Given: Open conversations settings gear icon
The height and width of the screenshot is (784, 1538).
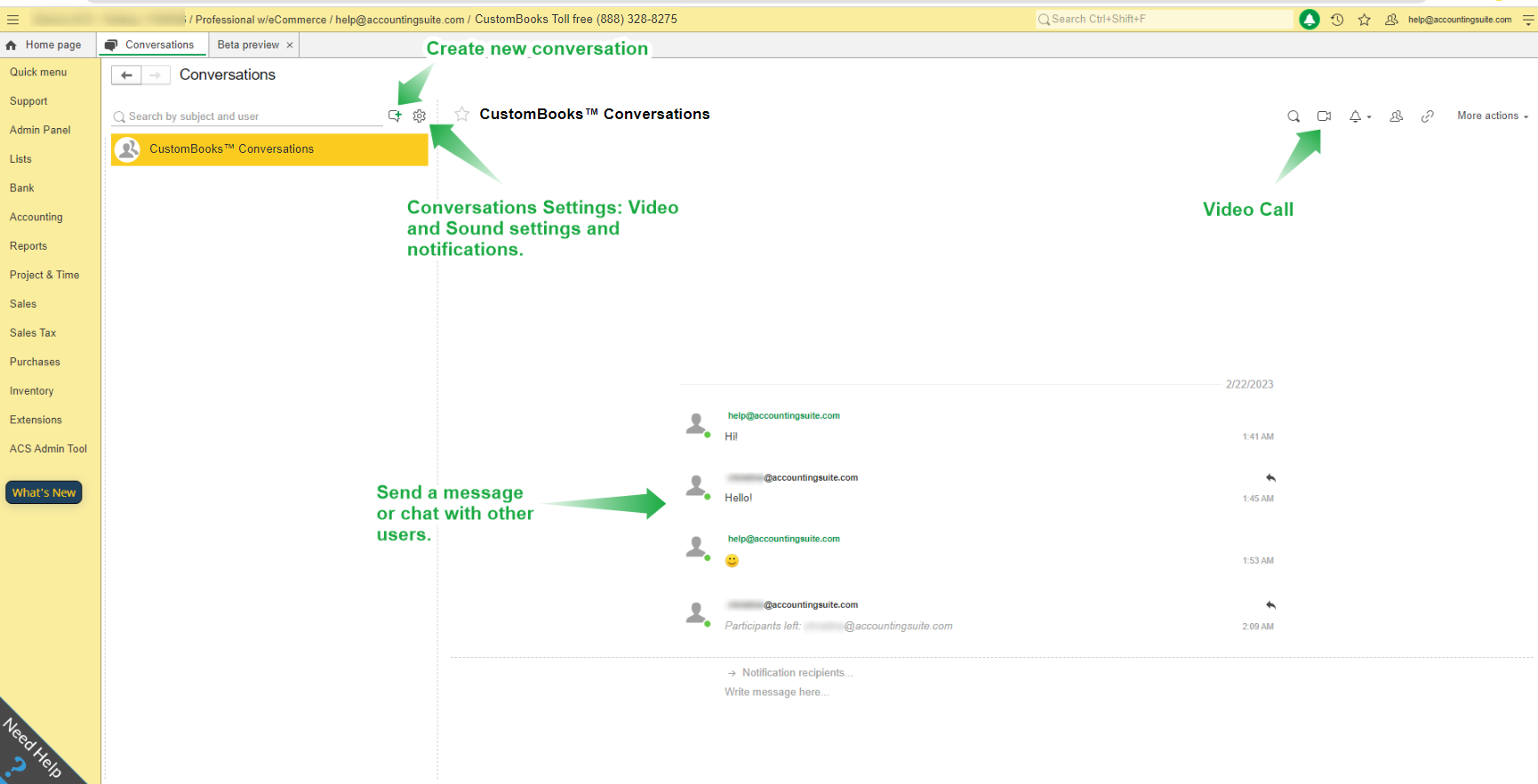Looking at the screenshot, I should coord(420,116).
